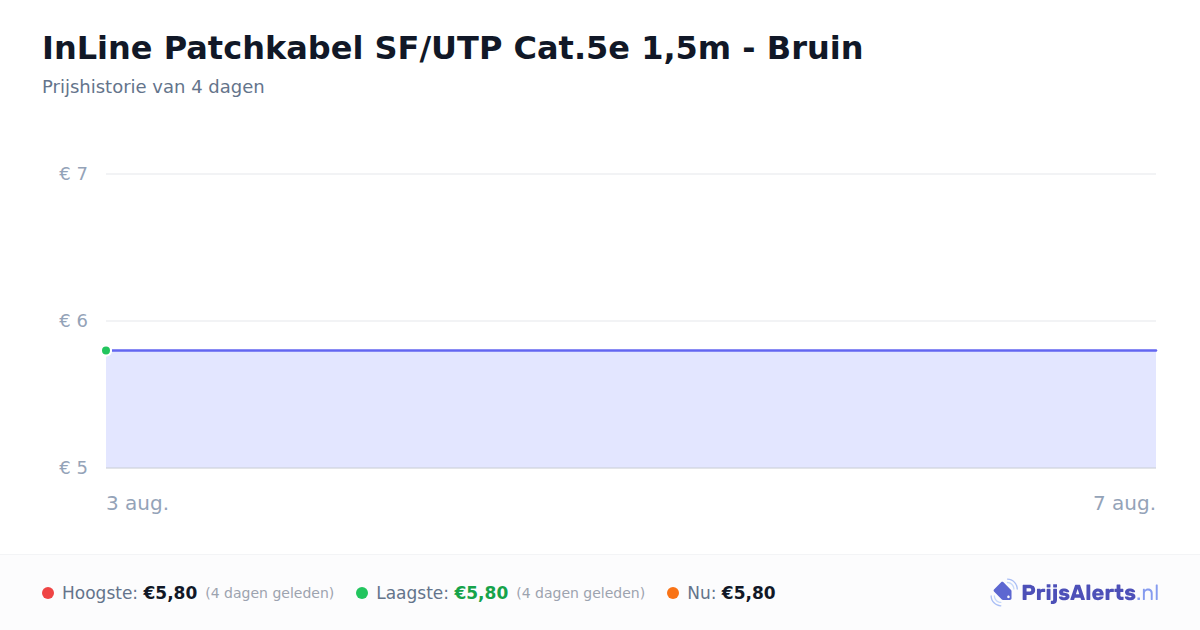Click the € 6 axis label

click(x=73, y=321)
